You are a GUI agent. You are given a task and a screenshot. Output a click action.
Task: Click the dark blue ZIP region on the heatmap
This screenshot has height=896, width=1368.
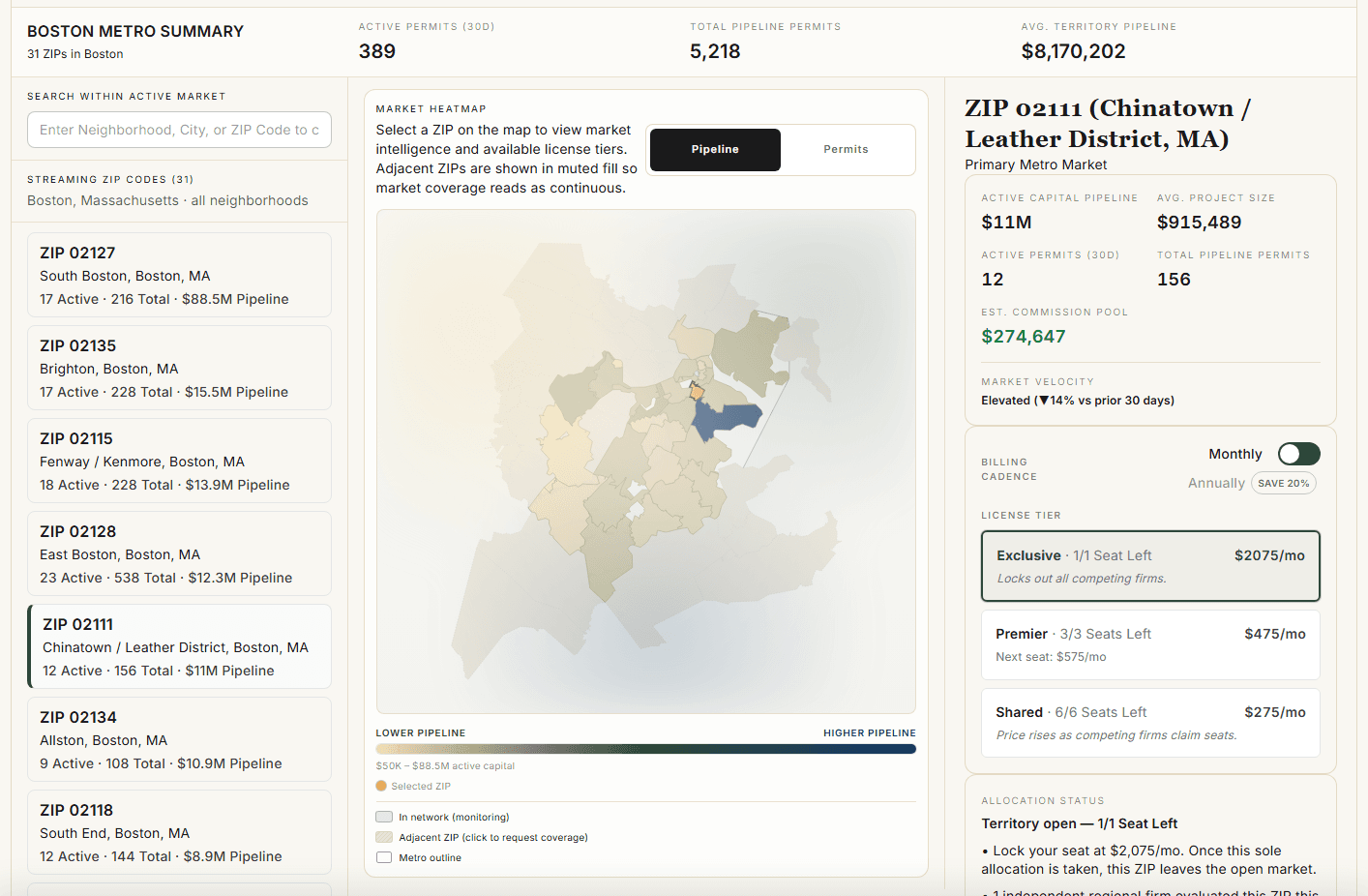coord(726,420)
